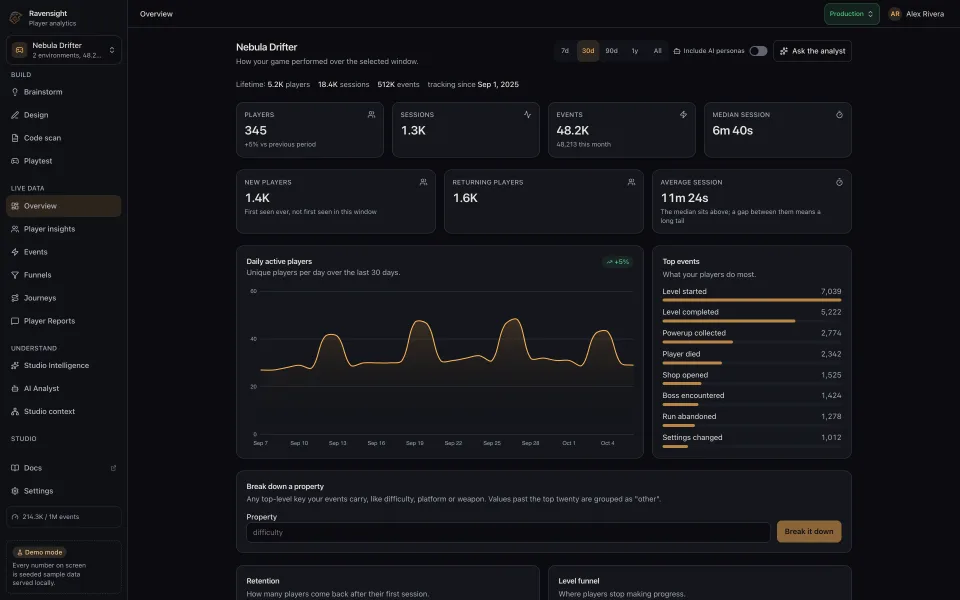Focus the Property input field
This screenshot has width=960, height=600.
[x=508, y=533]
